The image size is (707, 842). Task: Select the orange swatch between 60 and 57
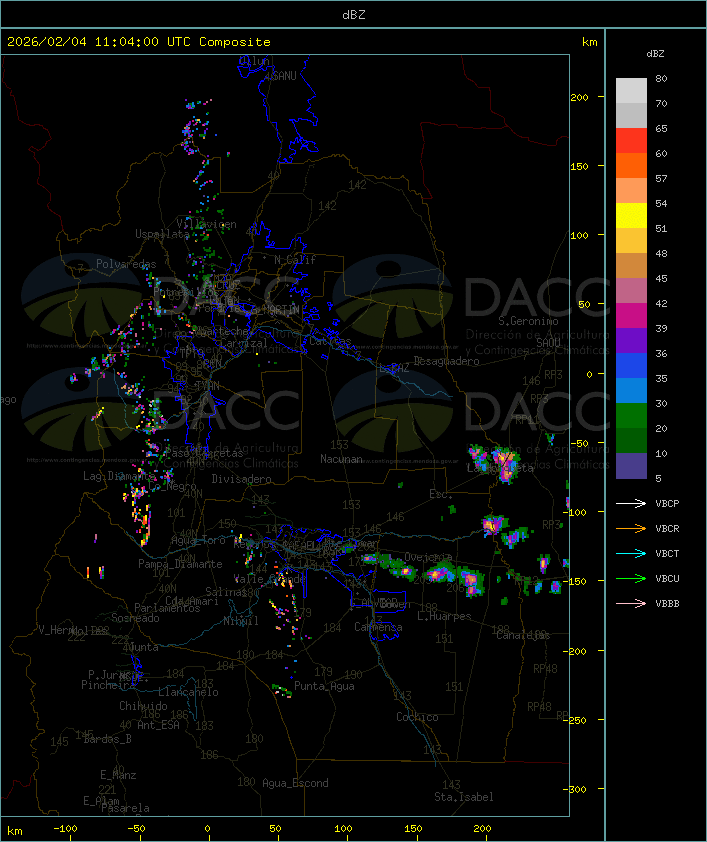pyautogui.click(x=631, y=165)
